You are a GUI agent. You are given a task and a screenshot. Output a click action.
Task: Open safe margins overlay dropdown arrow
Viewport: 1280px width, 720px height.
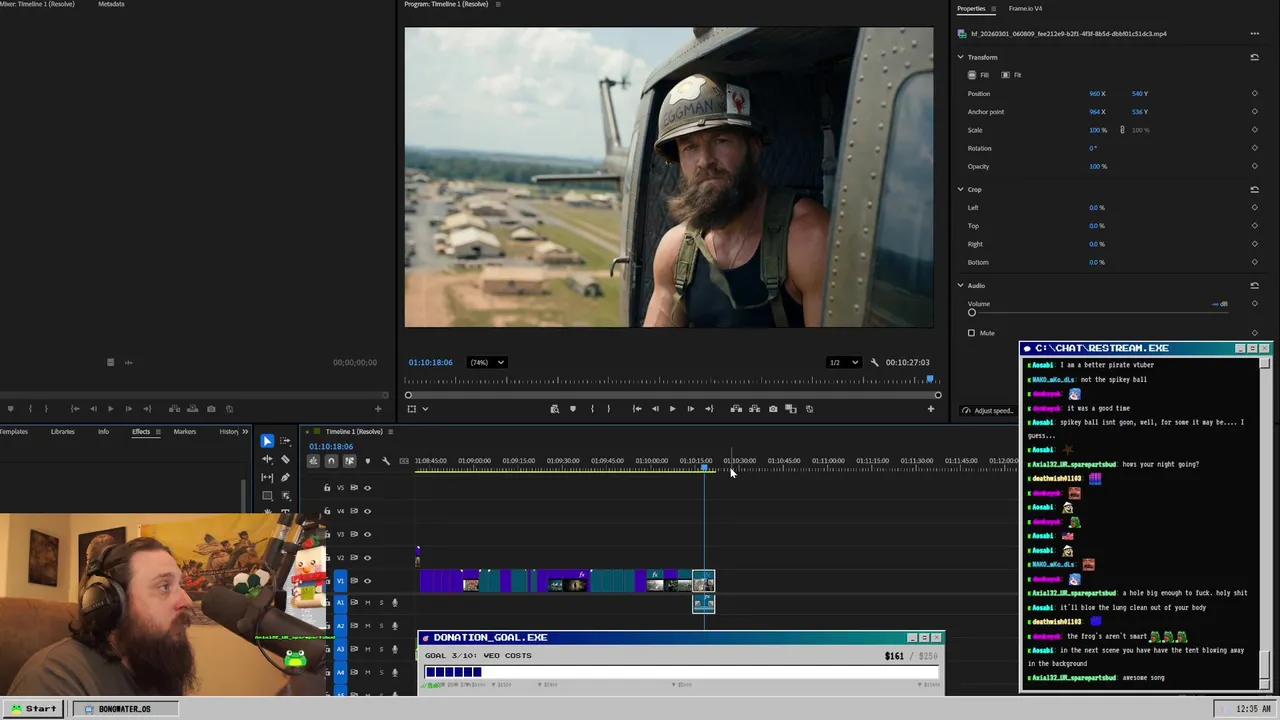425,408
